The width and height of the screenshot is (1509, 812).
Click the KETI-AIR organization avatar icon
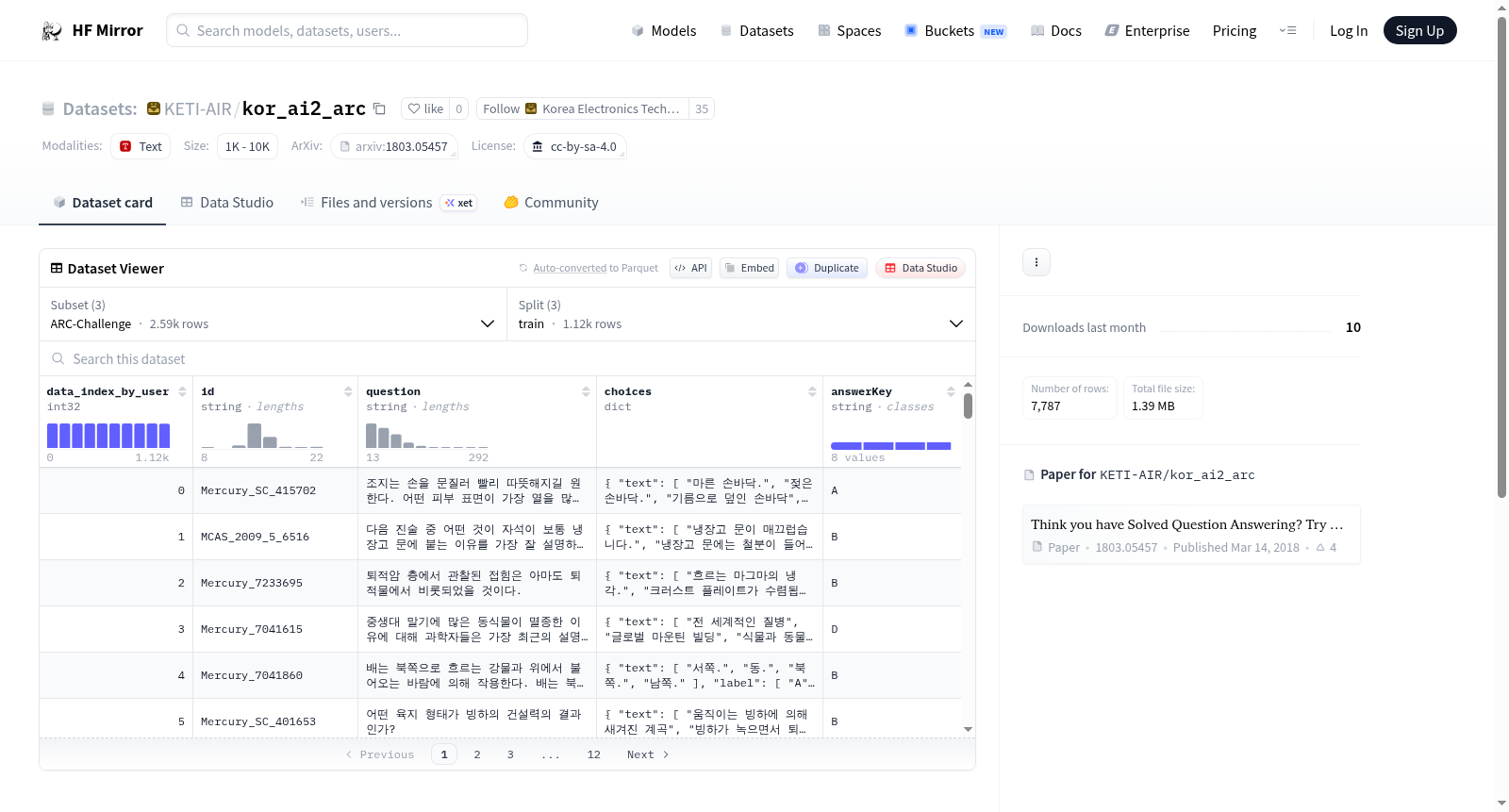pyautogui.click(x=154, y=108)
